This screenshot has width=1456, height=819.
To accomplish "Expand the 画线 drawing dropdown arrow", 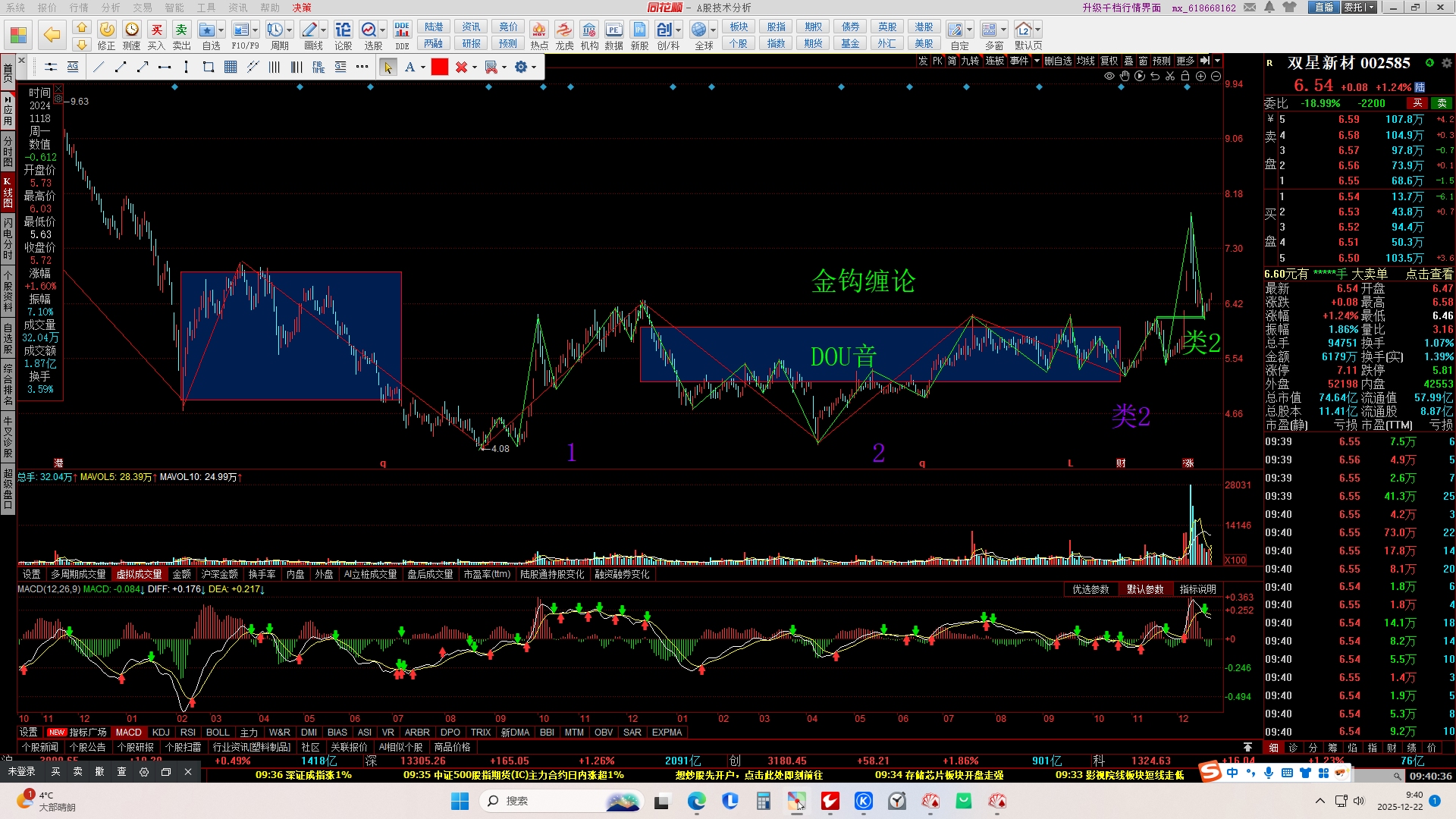I will [324, 30].
